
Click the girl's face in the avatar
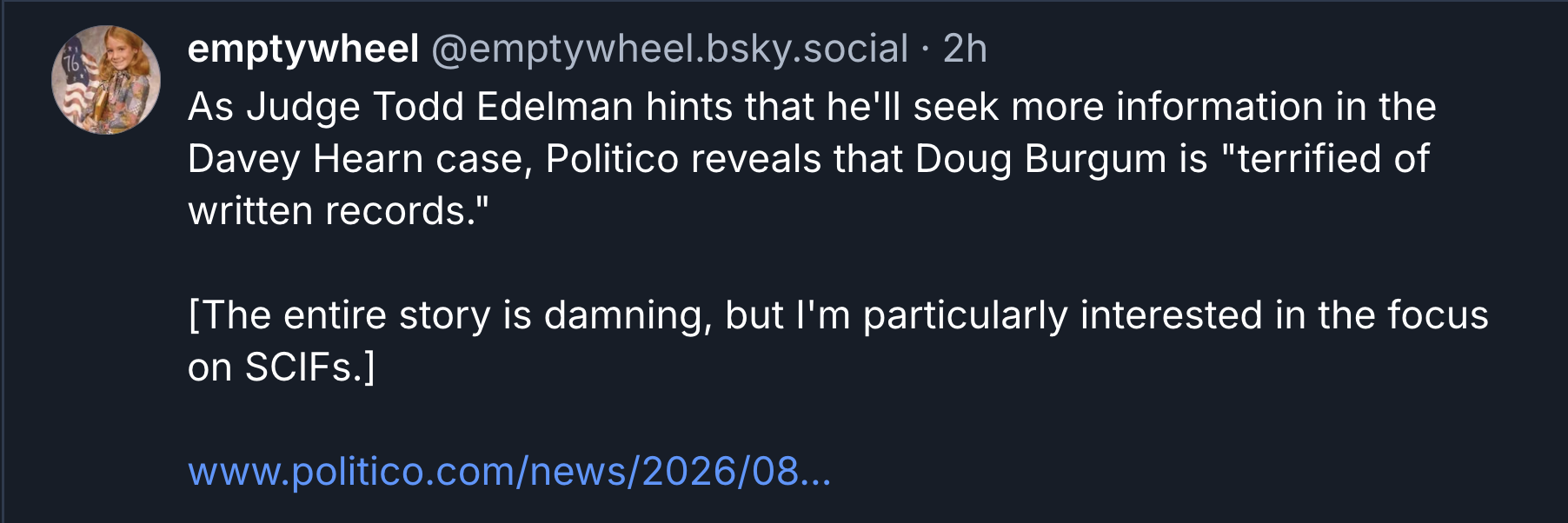(x=115, y=54)
